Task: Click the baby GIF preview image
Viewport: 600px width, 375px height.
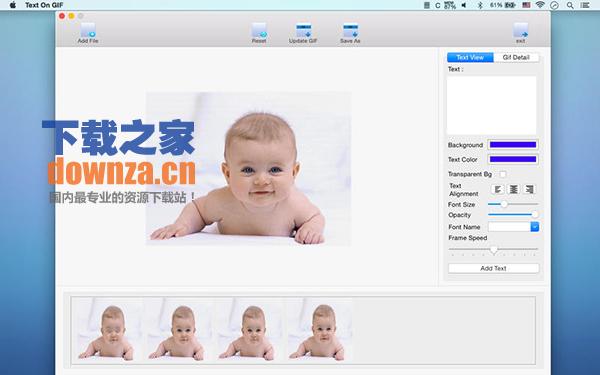Action: [x=248, y=168]
